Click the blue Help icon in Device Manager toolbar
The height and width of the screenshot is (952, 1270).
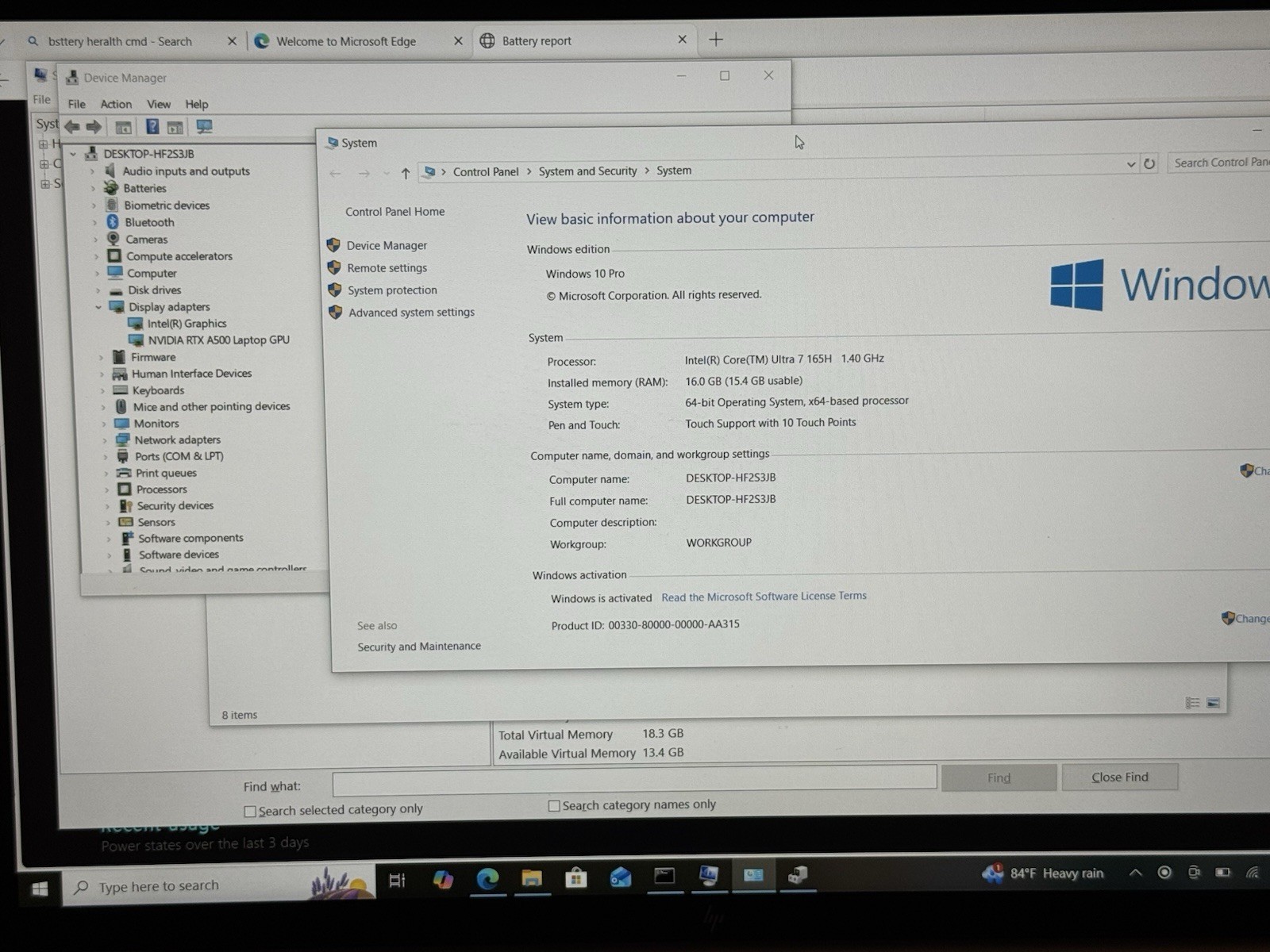152,126
